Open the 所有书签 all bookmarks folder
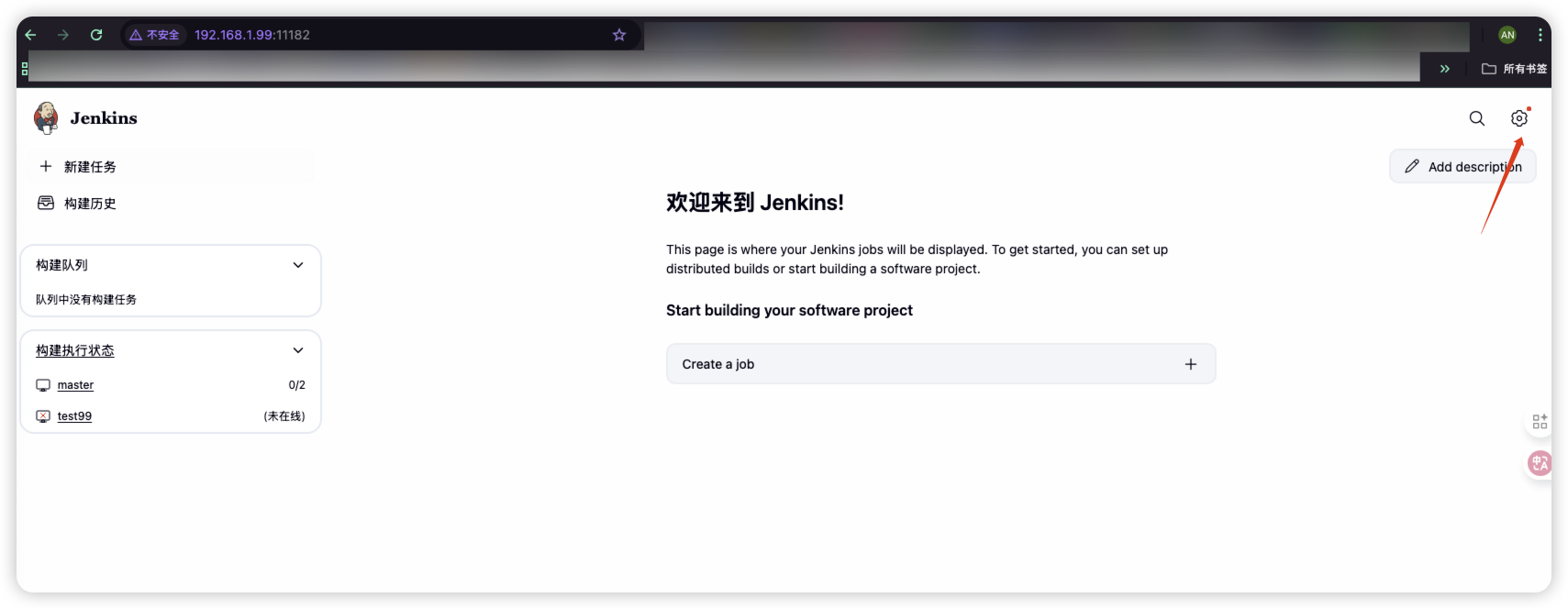Screen dimensions: 1568x609 click(1514, 69)
